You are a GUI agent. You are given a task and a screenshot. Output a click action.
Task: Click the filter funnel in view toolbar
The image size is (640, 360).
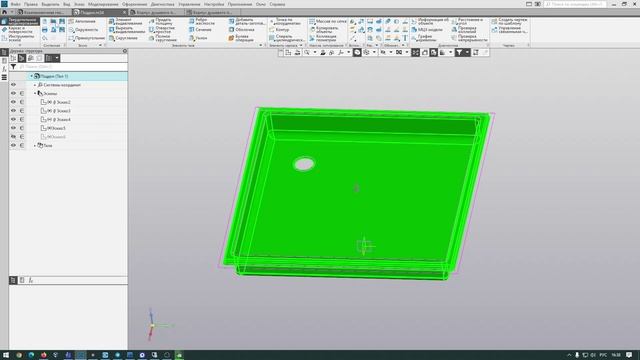tap(459, 53)
